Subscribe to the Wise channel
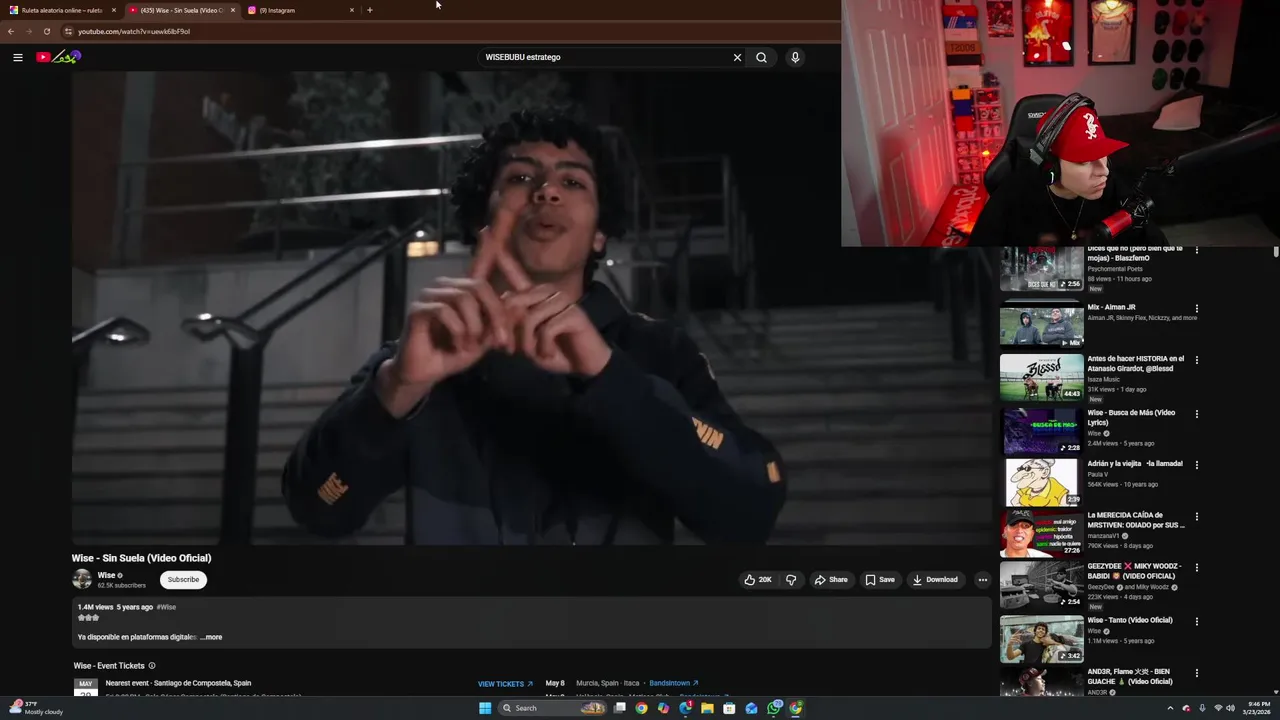The image size is (1280, 720). coord(183,580)
